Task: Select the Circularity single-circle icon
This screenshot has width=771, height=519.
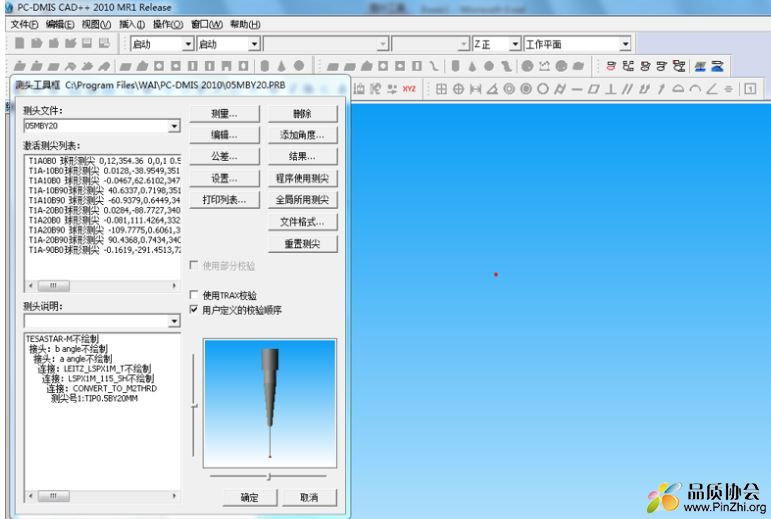Action: pyautogui.click(x=543, y=89)
